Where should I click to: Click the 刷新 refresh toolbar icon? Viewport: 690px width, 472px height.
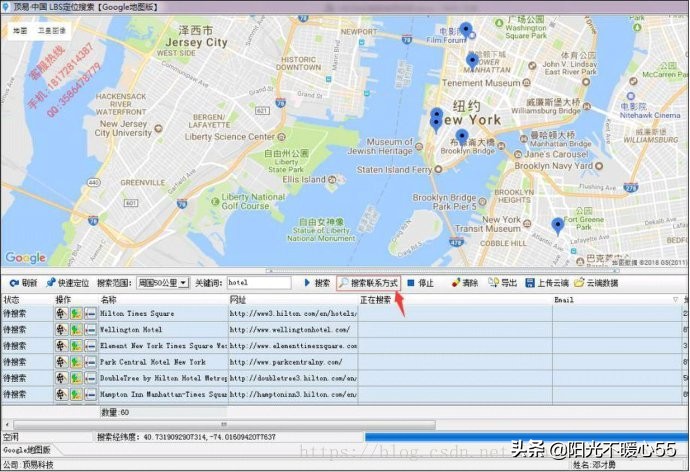click(14, 283)
